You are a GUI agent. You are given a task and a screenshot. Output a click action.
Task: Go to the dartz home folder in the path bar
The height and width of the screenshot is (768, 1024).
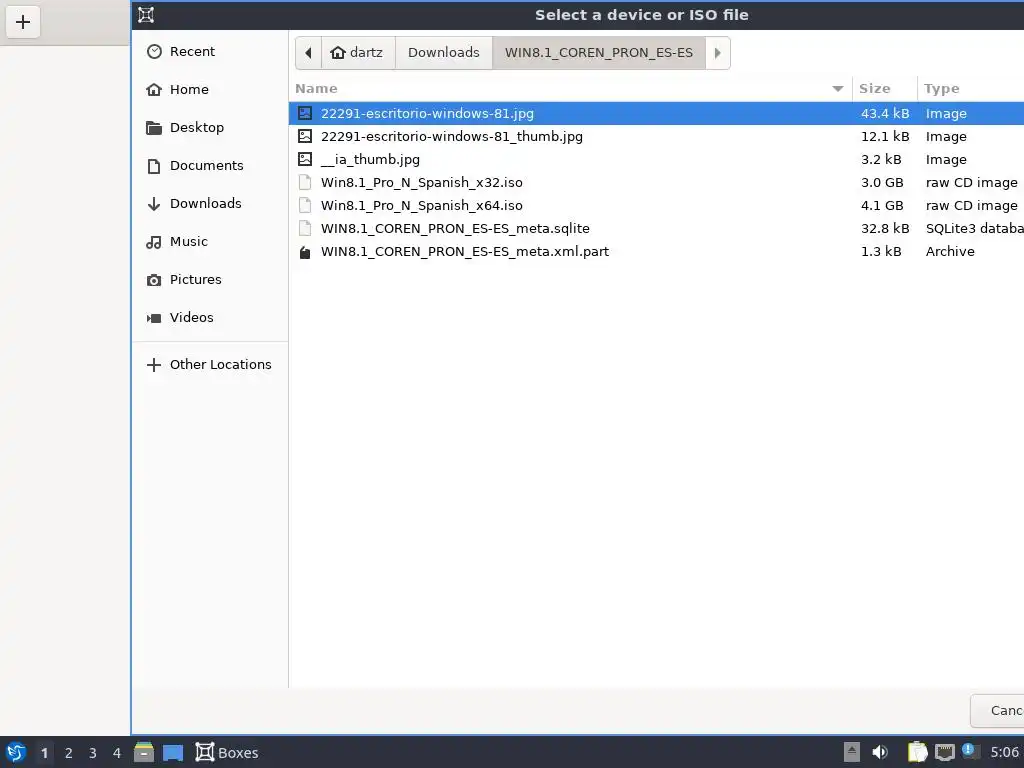click(358, 53)
